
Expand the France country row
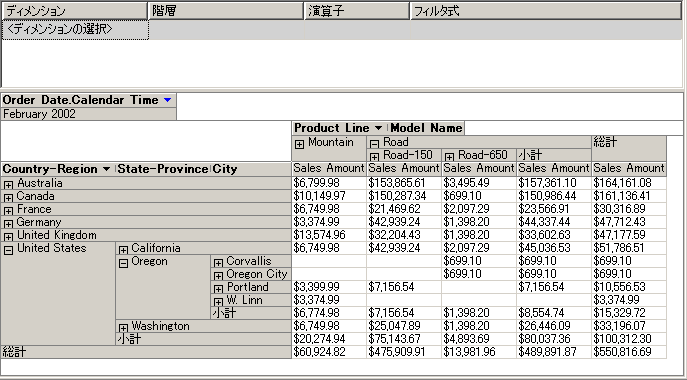coord(8,211)
